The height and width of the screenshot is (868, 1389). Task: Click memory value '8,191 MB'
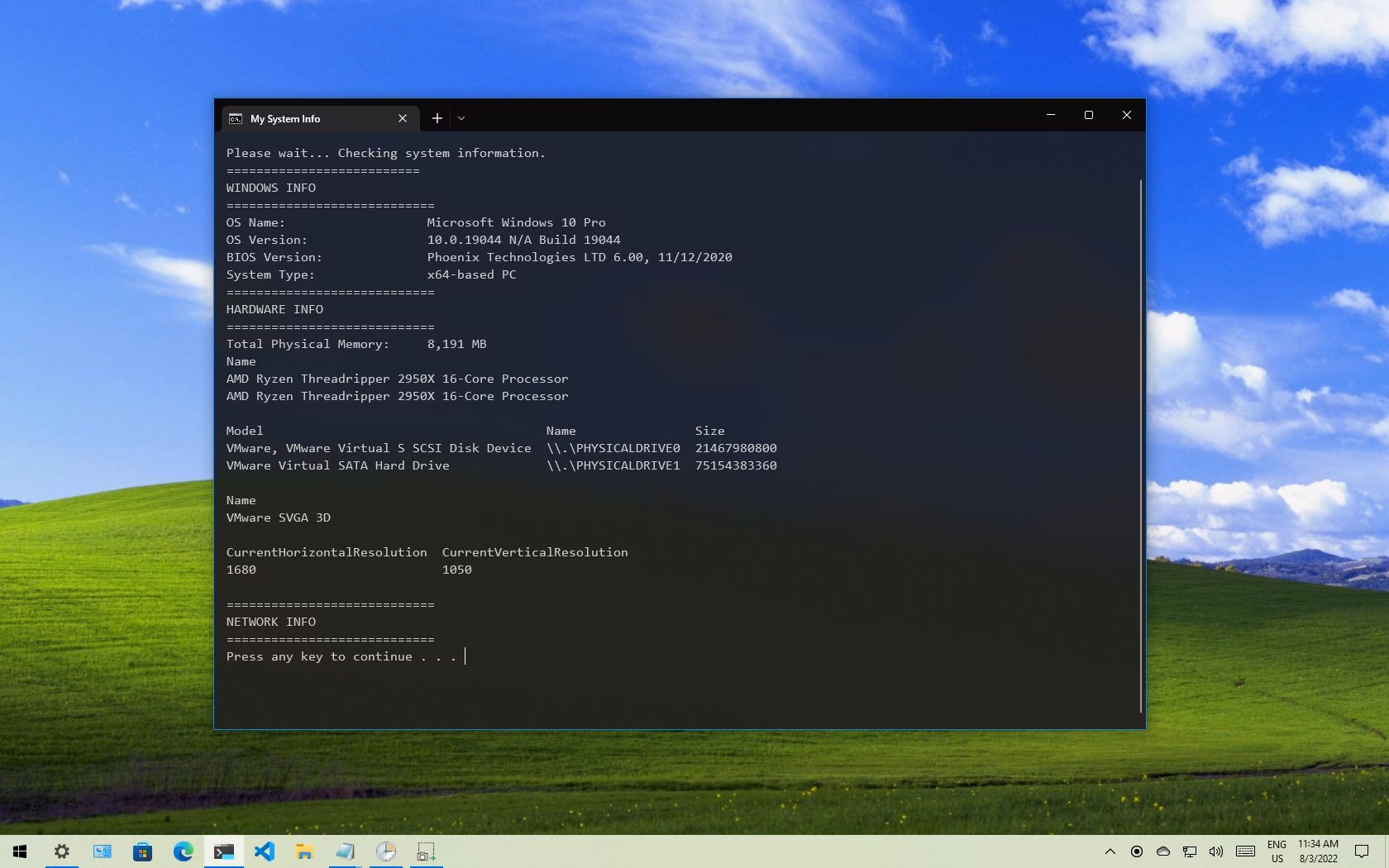(x=456, y=344)
